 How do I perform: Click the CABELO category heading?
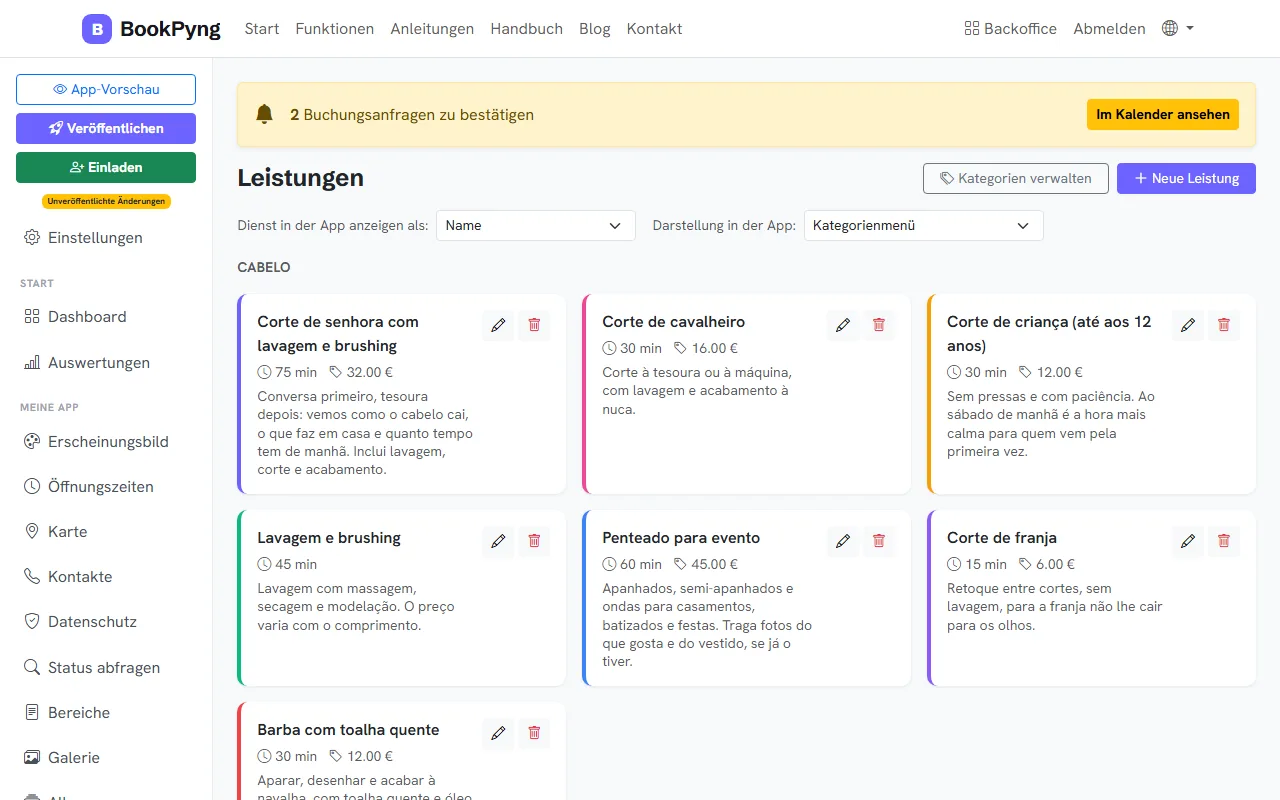click(x=264, y=268)
